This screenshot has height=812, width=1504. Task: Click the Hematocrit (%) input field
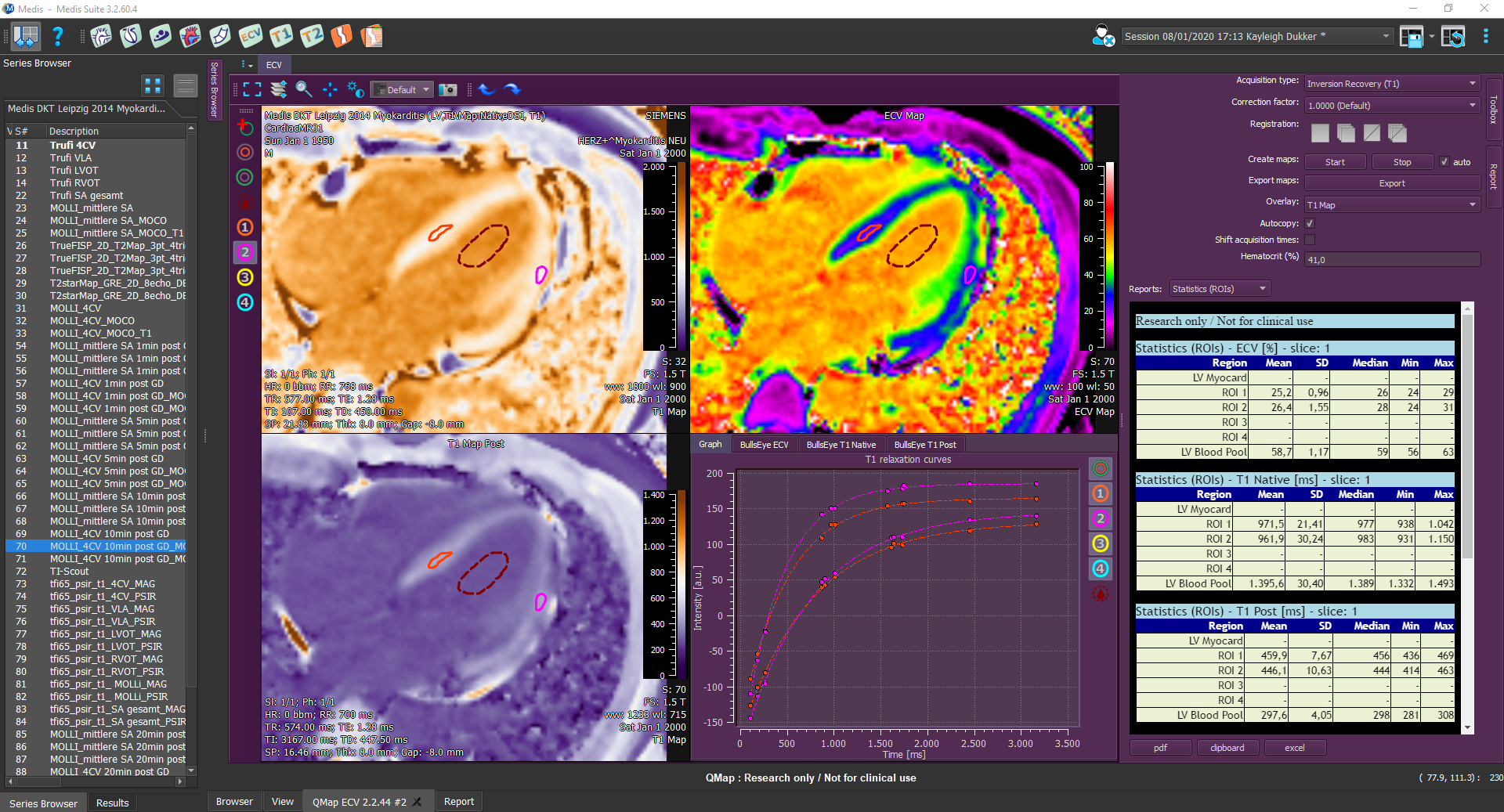tap(1391, 260)
